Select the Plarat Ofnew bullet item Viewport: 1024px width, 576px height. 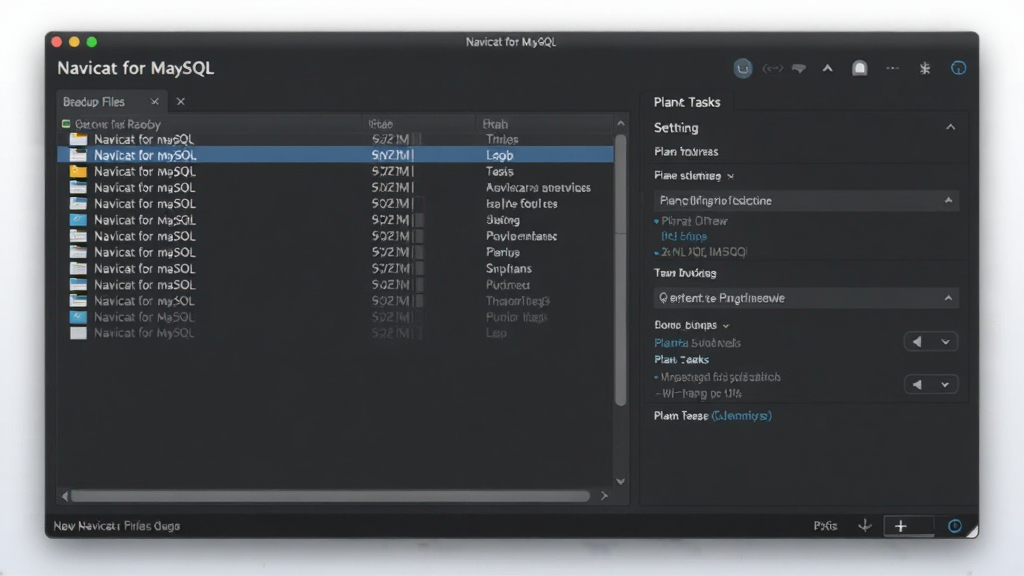(694, 221)
